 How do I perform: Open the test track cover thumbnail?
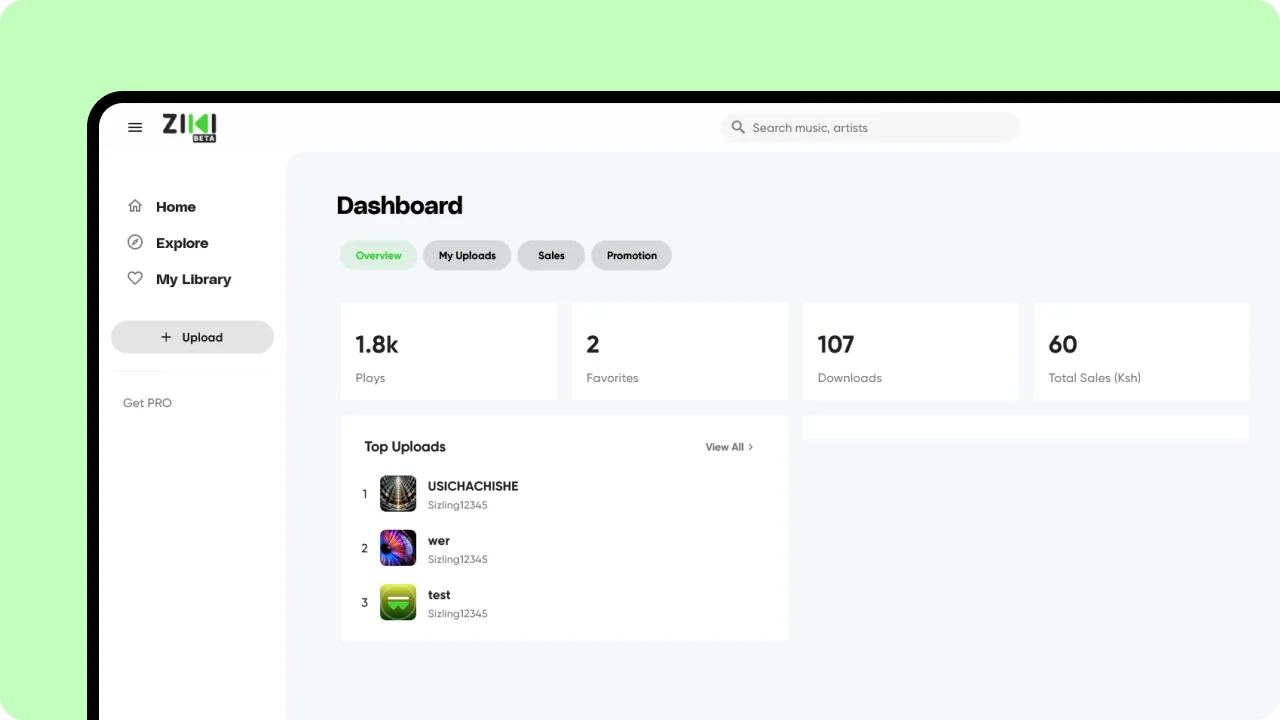coord(398,602)
